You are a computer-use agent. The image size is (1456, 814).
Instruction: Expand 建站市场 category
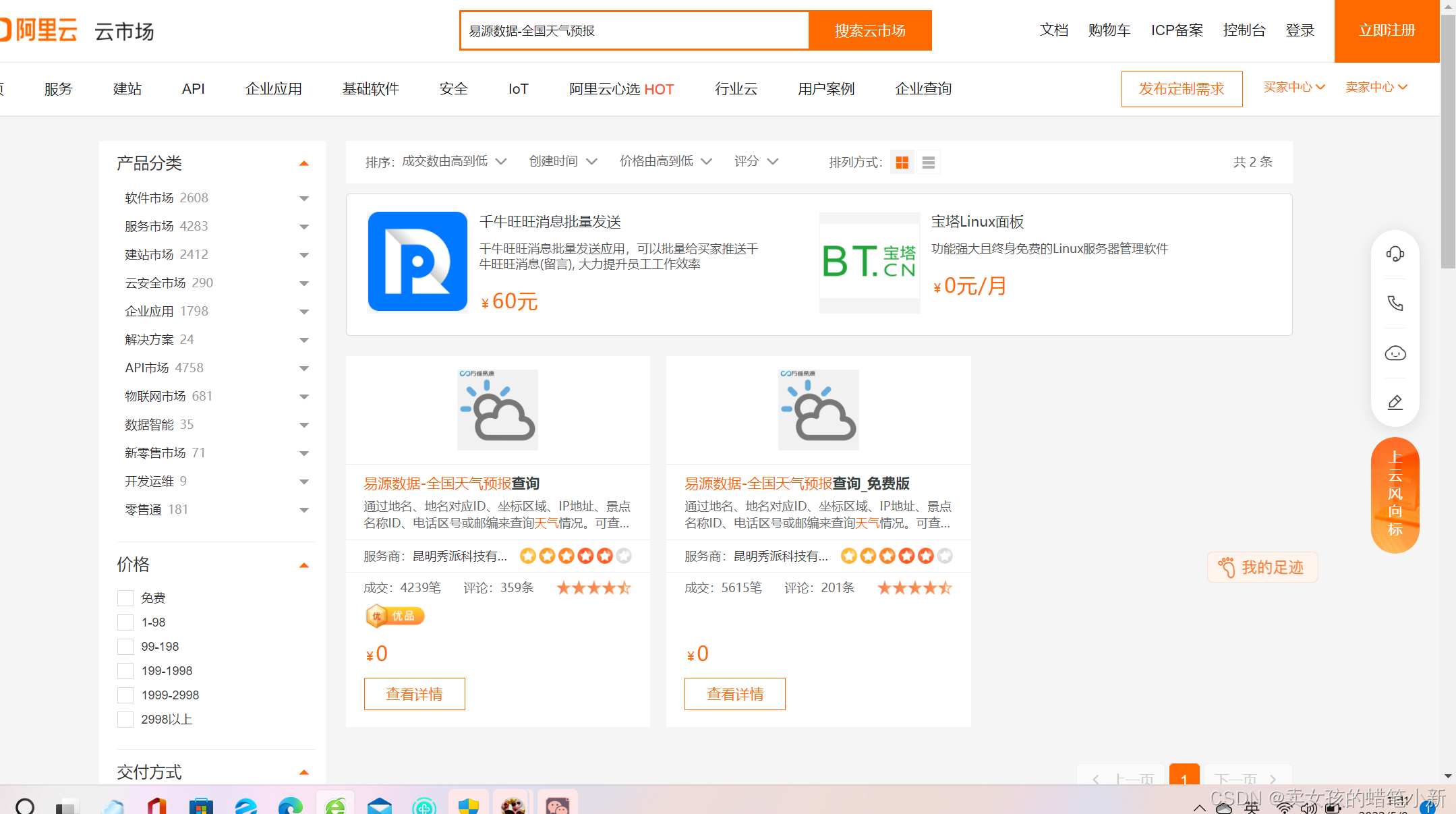tap(303, 255)
